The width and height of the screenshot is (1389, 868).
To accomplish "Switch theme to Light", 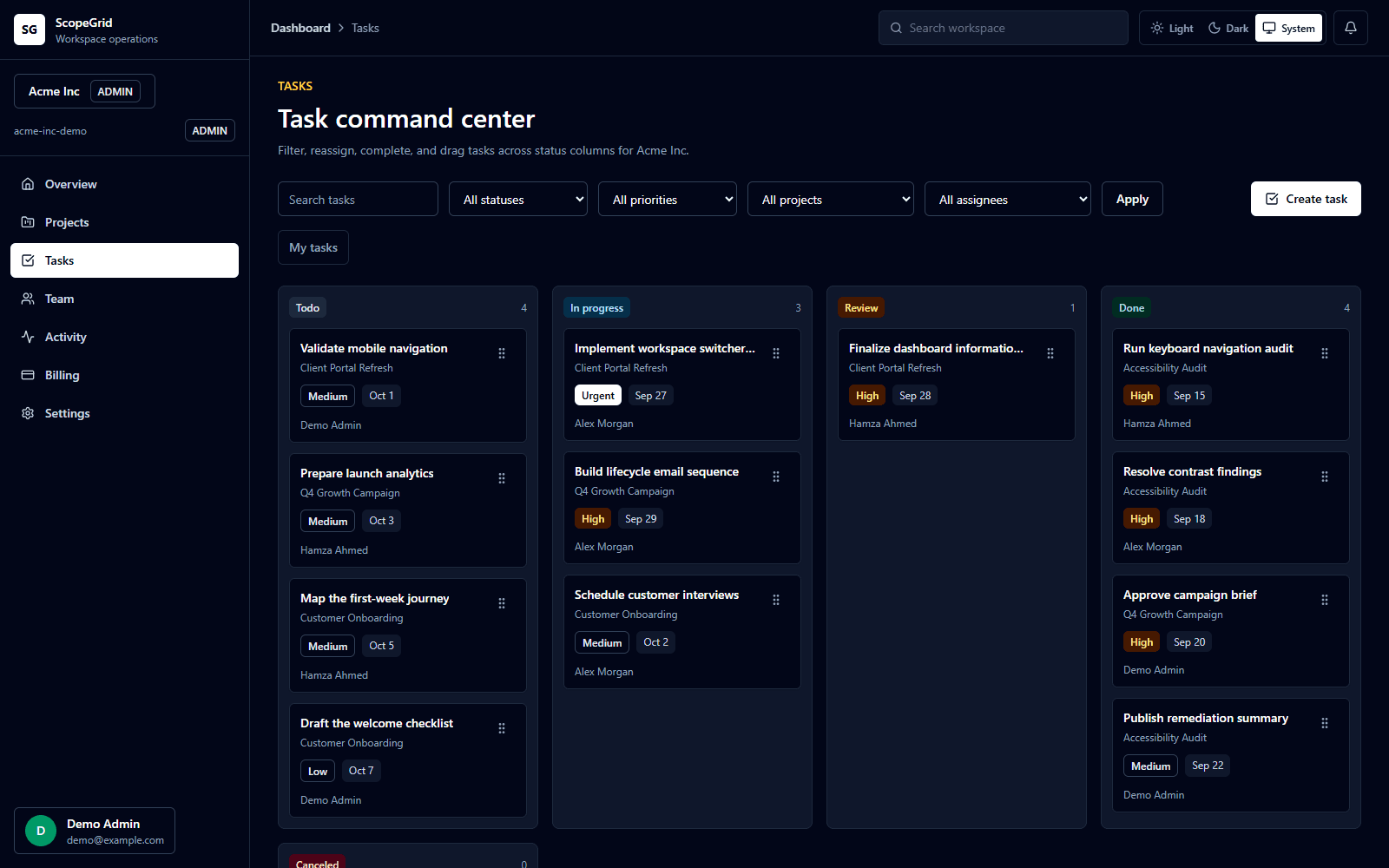I will pyautogui.click(x=1172, y=28).
